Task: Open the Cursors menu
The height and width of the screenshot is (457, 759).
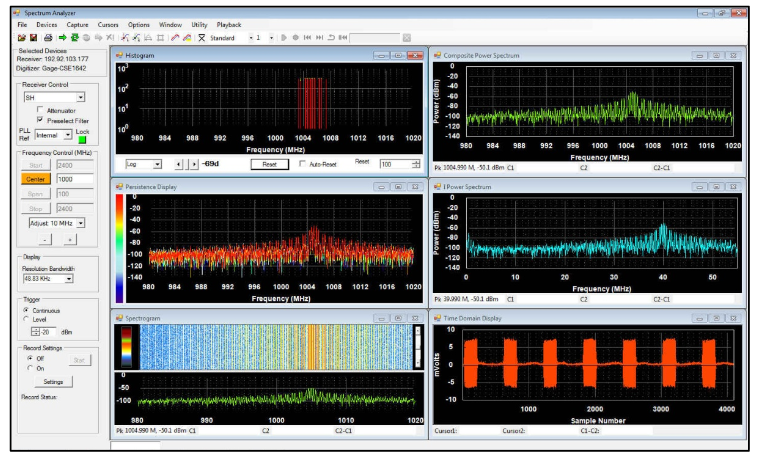Action: click(107, 24)
